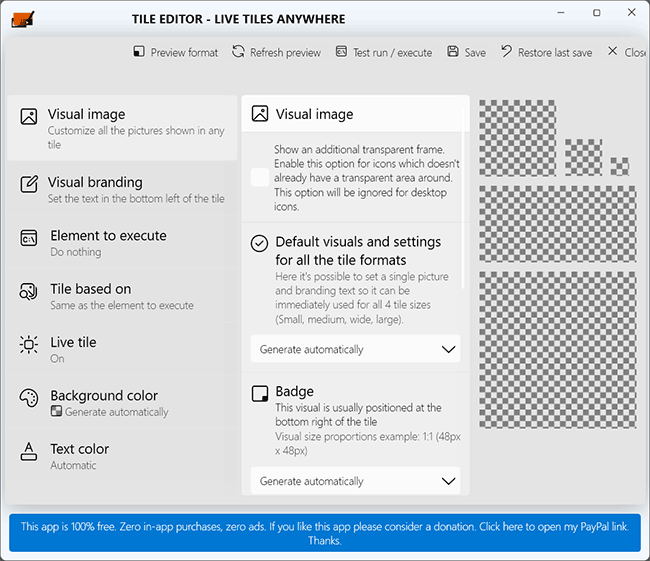Image resolution: width=650 pixels, height=561 pixels.
Task: Click the app logo in title bar
Action: click(22, 19)
